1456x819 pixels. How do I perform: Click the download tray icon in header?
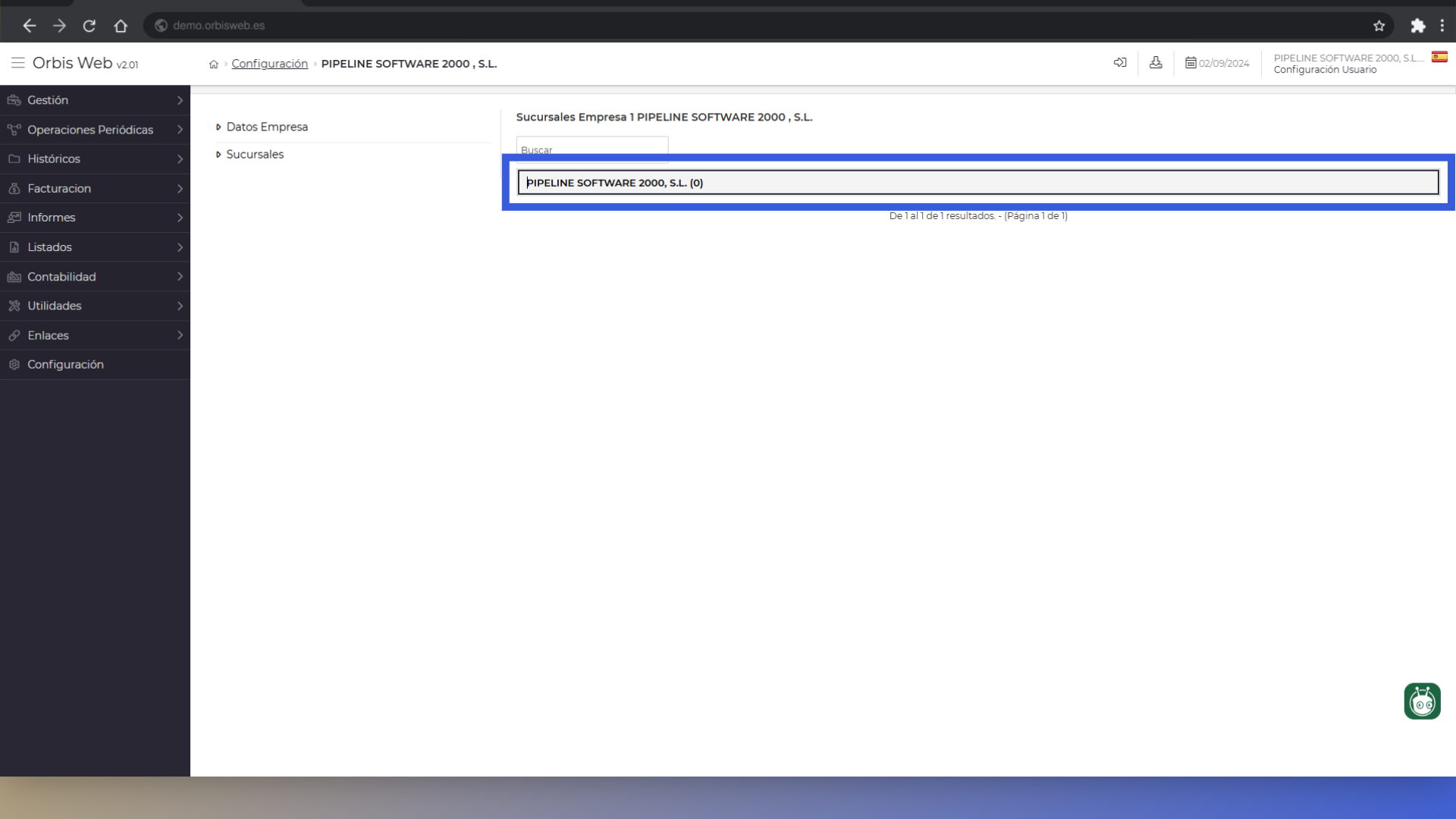point(1156,63)
